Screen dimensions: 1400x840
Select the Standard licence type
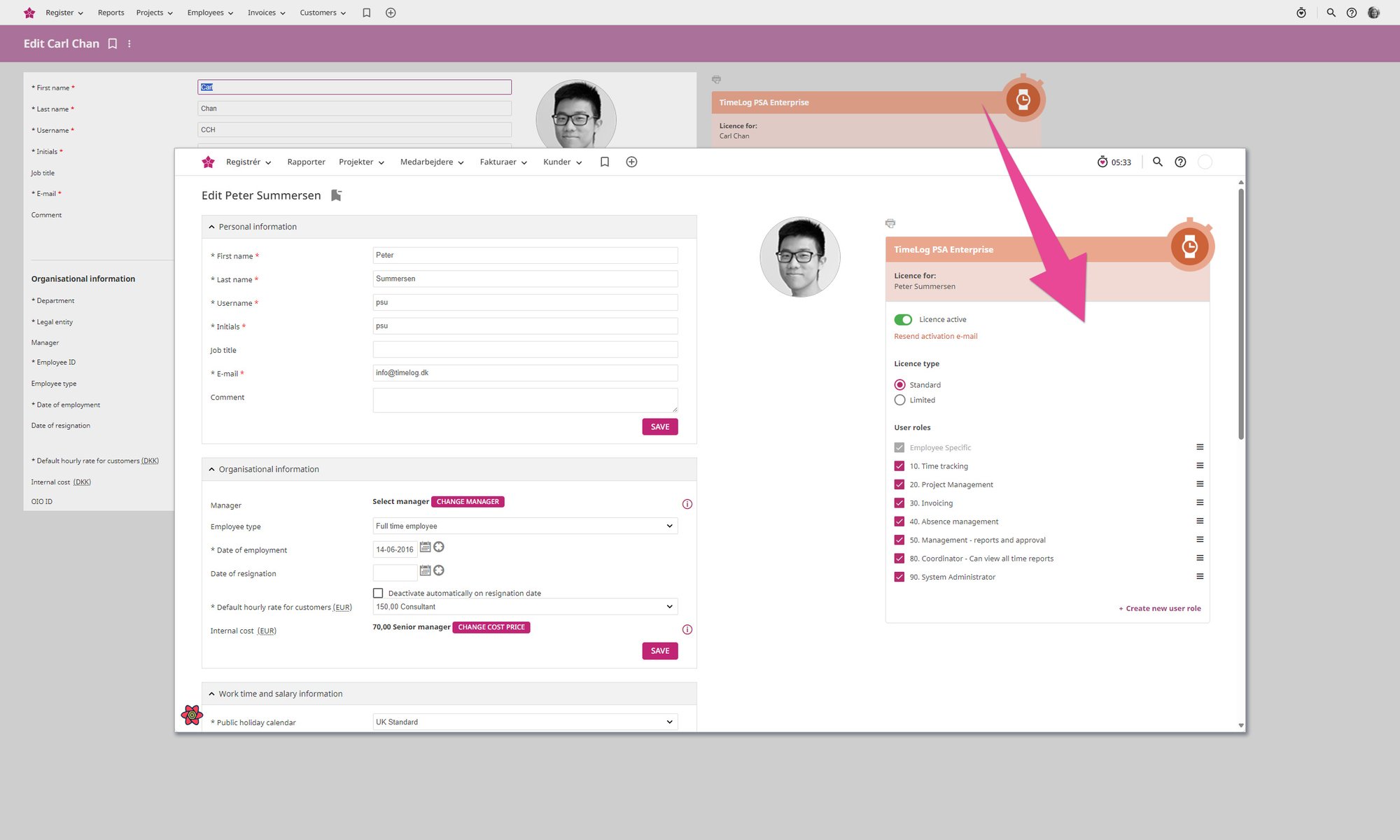tap(899, 385)
